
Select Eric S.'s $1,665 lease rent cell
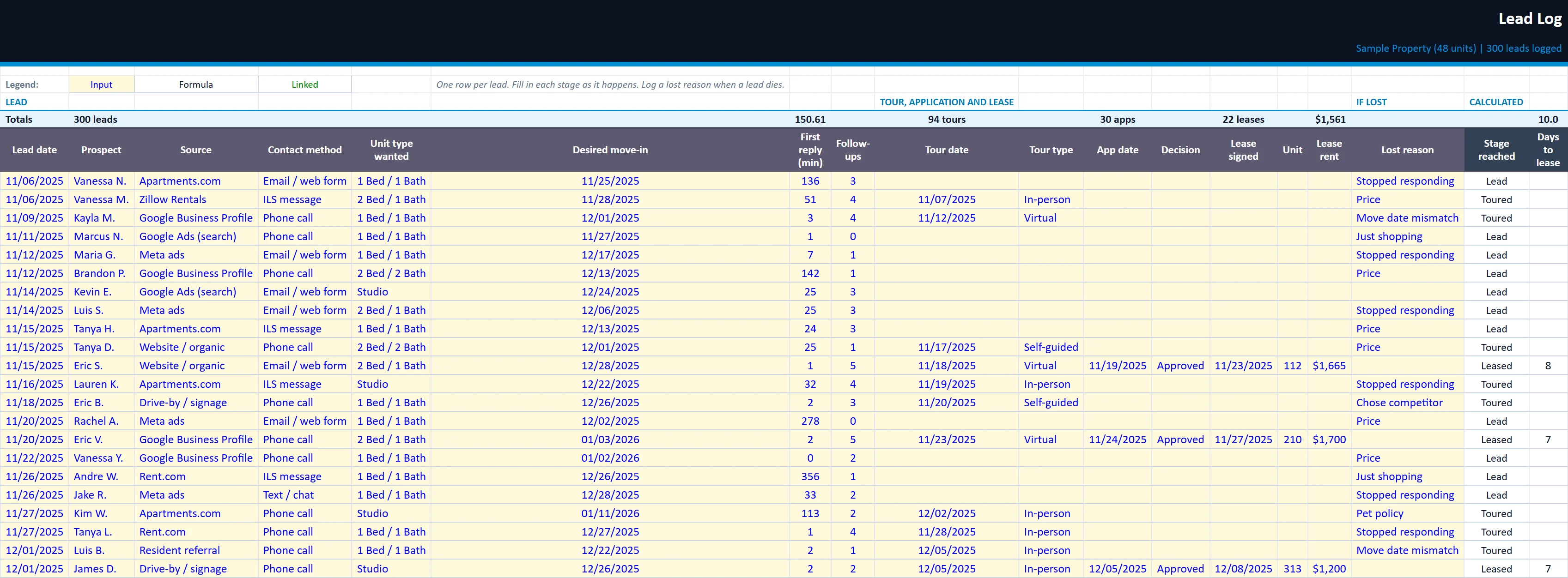click(x=1330, y=366)
